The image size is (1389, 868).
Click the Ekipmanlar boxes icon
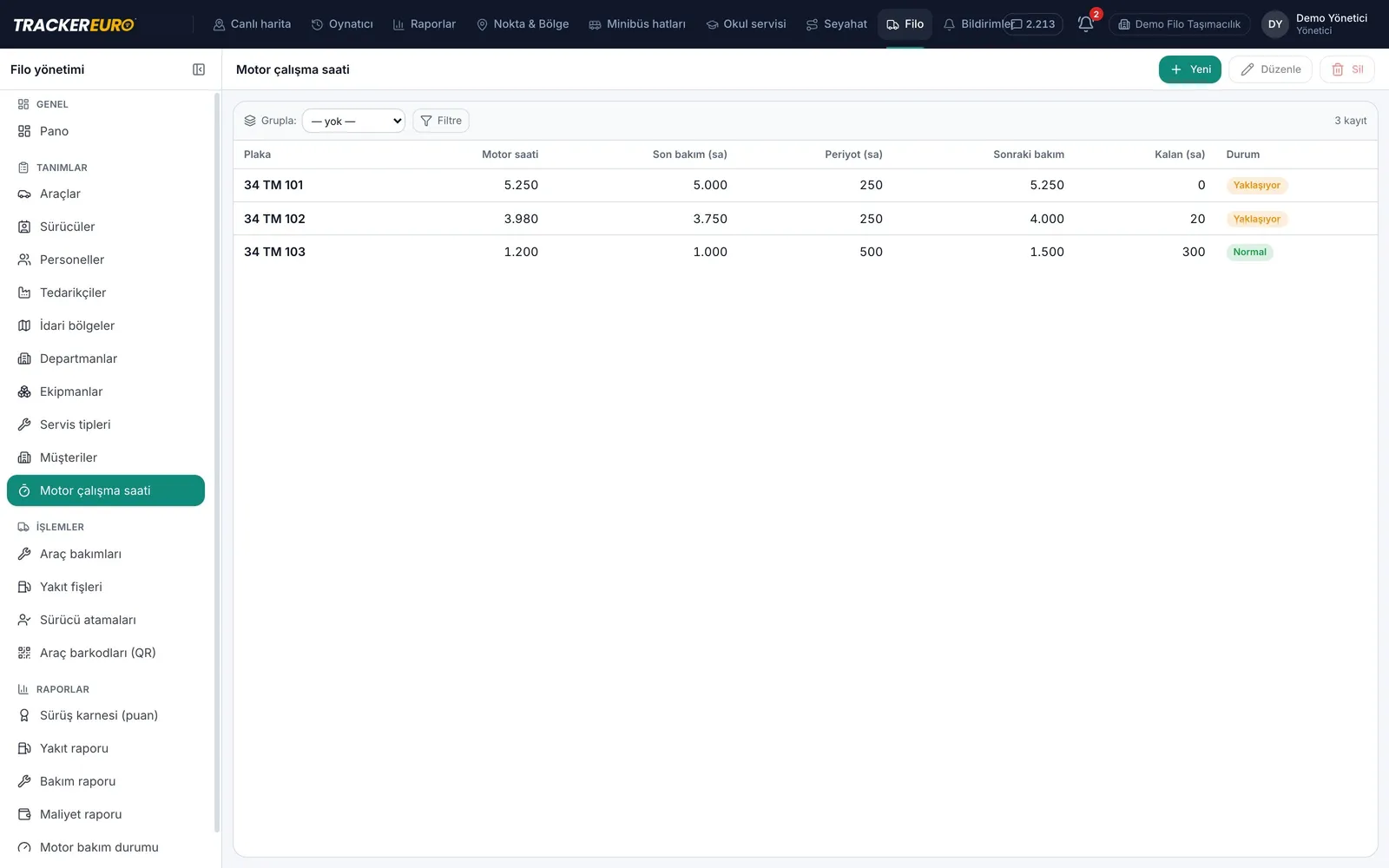click(24, 391)
